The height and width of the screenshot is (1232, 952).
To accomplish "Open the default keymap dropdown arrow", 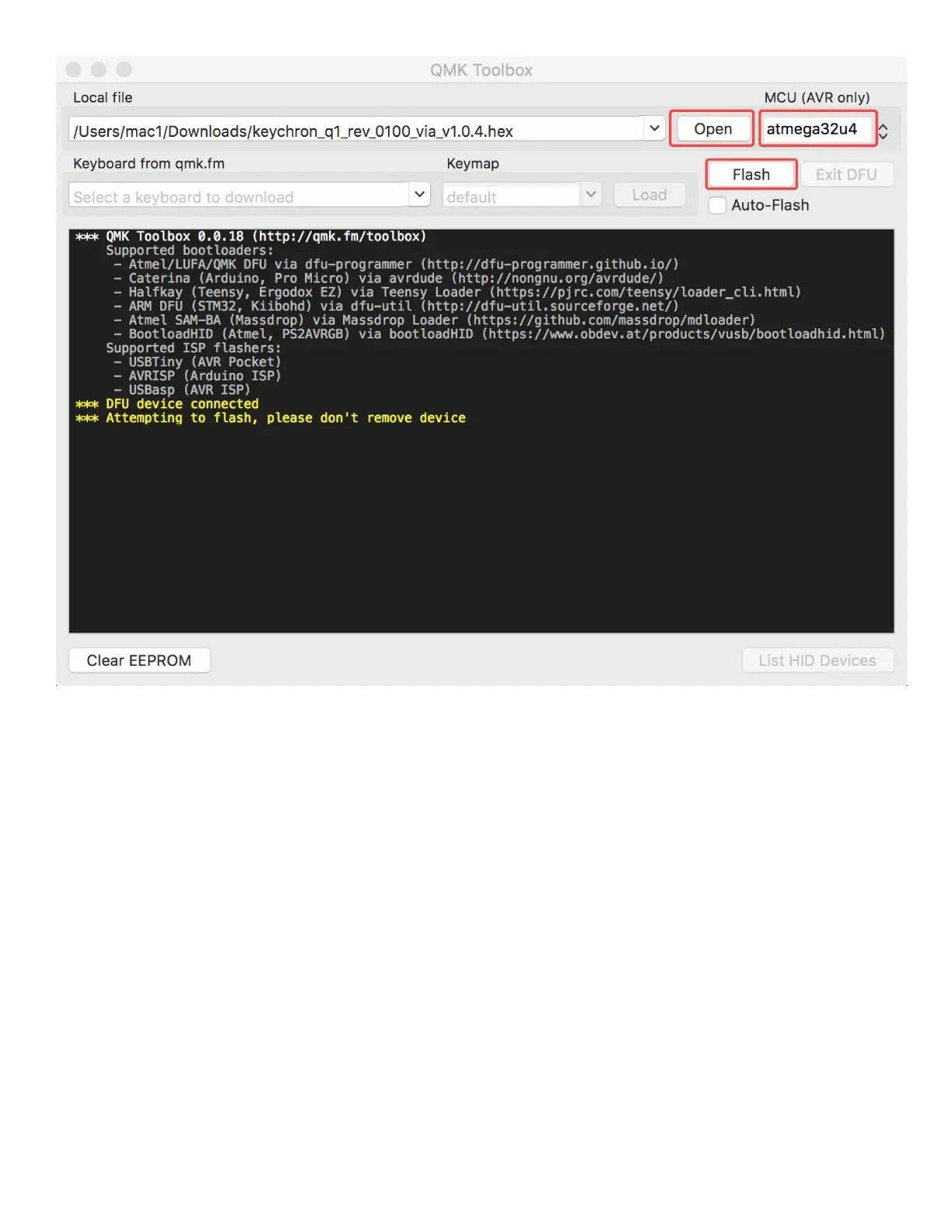I will pos(591,194).
